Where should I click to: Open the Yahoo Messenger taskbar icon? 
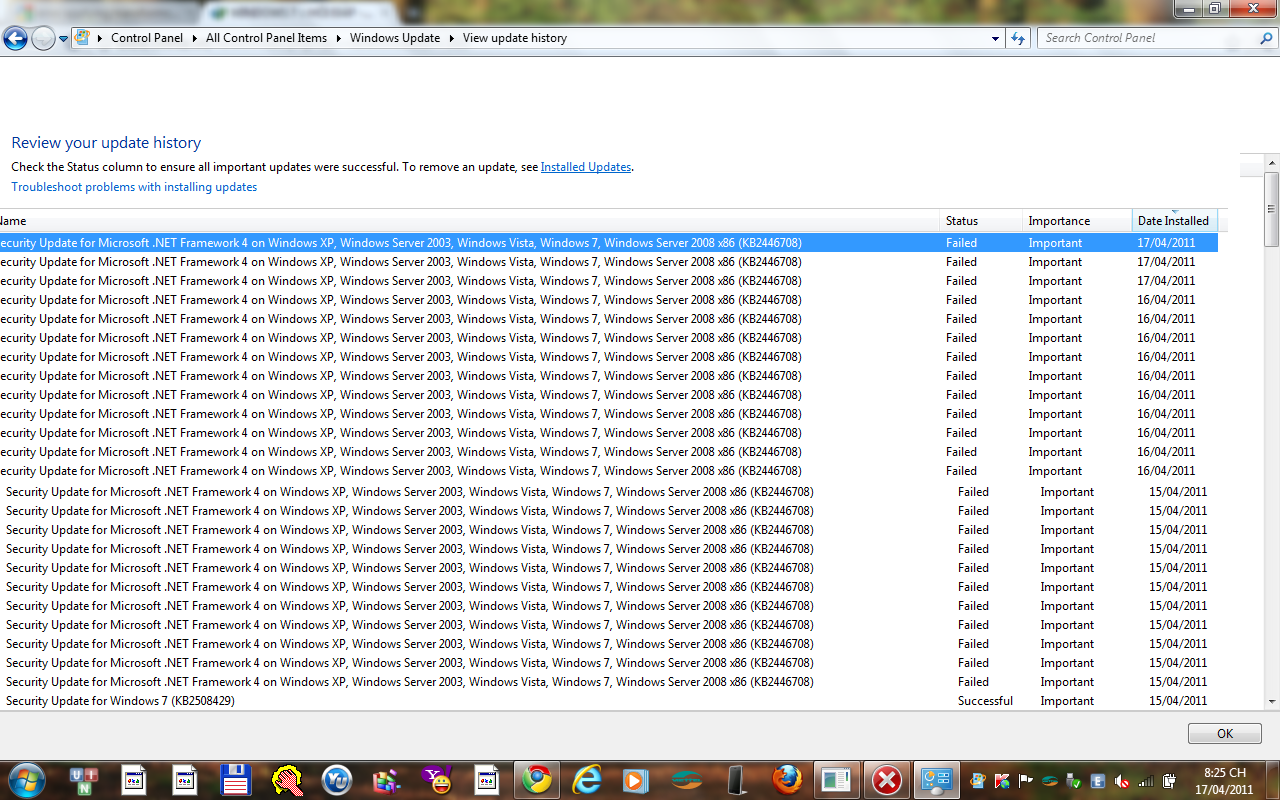point(437,780)
